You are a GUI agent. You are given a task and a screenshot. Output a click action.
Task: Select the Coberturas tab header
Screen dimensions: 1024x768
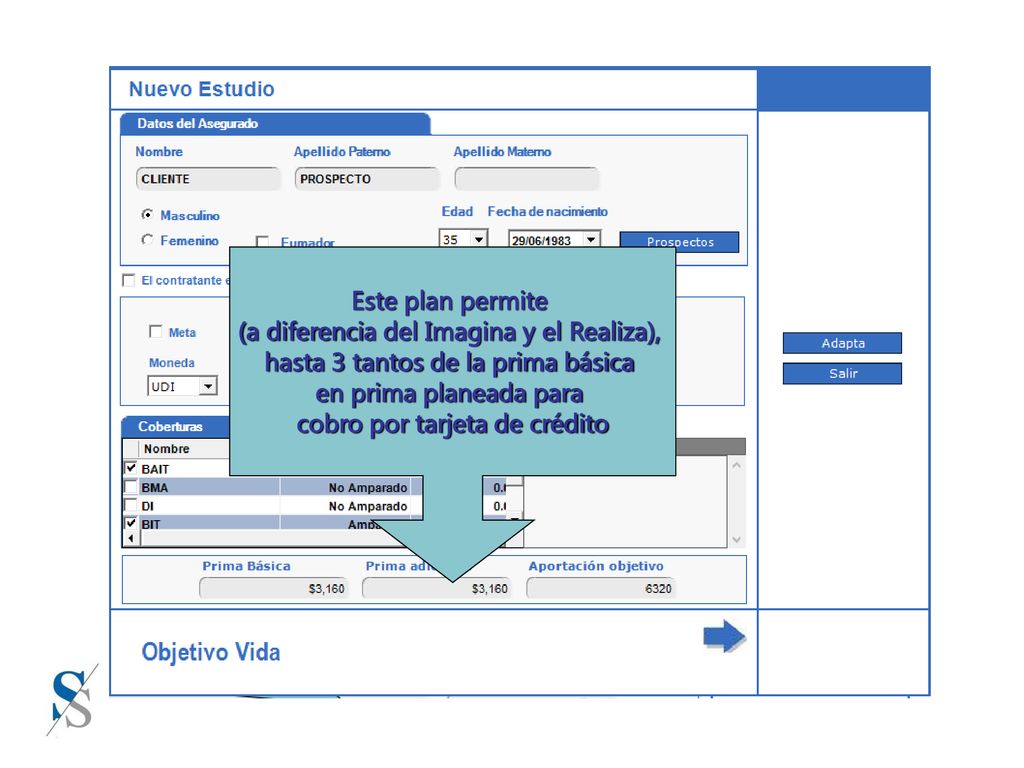tap(175, 426)
